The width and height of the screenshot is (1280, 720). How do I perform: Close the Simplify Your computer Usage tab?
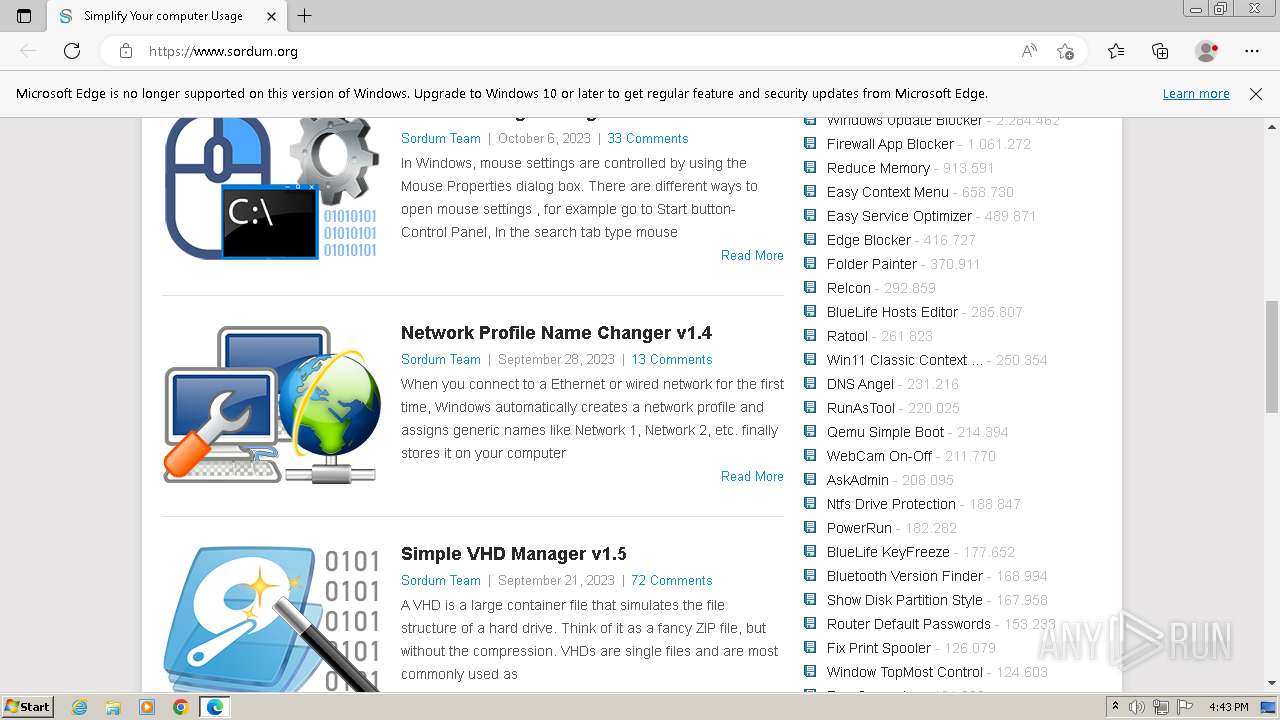(272, 16)
